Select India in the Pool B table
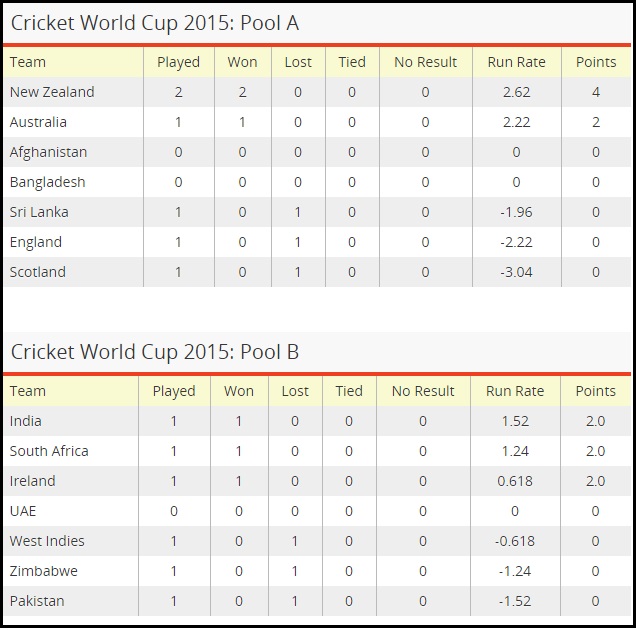636x630 pixels. pyautogui.click(x=26, y=421)
